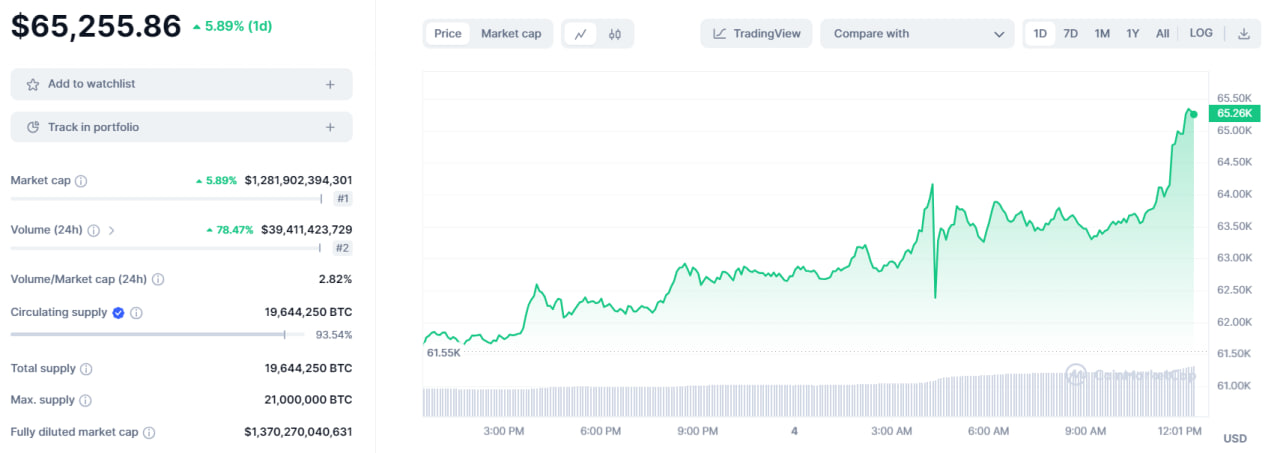The width and height of the screenshot is (1280, 453).
Task: Switch to the candlestick chart icon
Action: [615, 34]
